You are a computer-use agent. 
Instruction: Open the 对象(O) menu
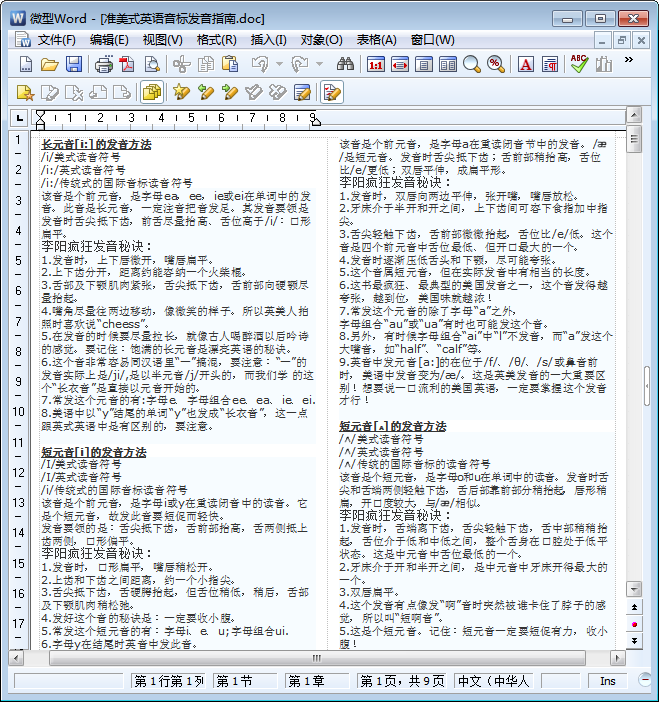[321, 40]
